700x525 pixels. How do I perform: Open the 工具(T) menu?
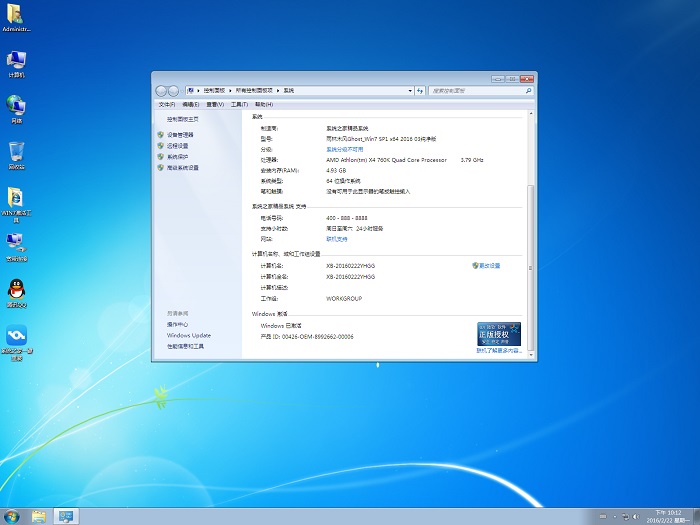(x=239, y=104)
